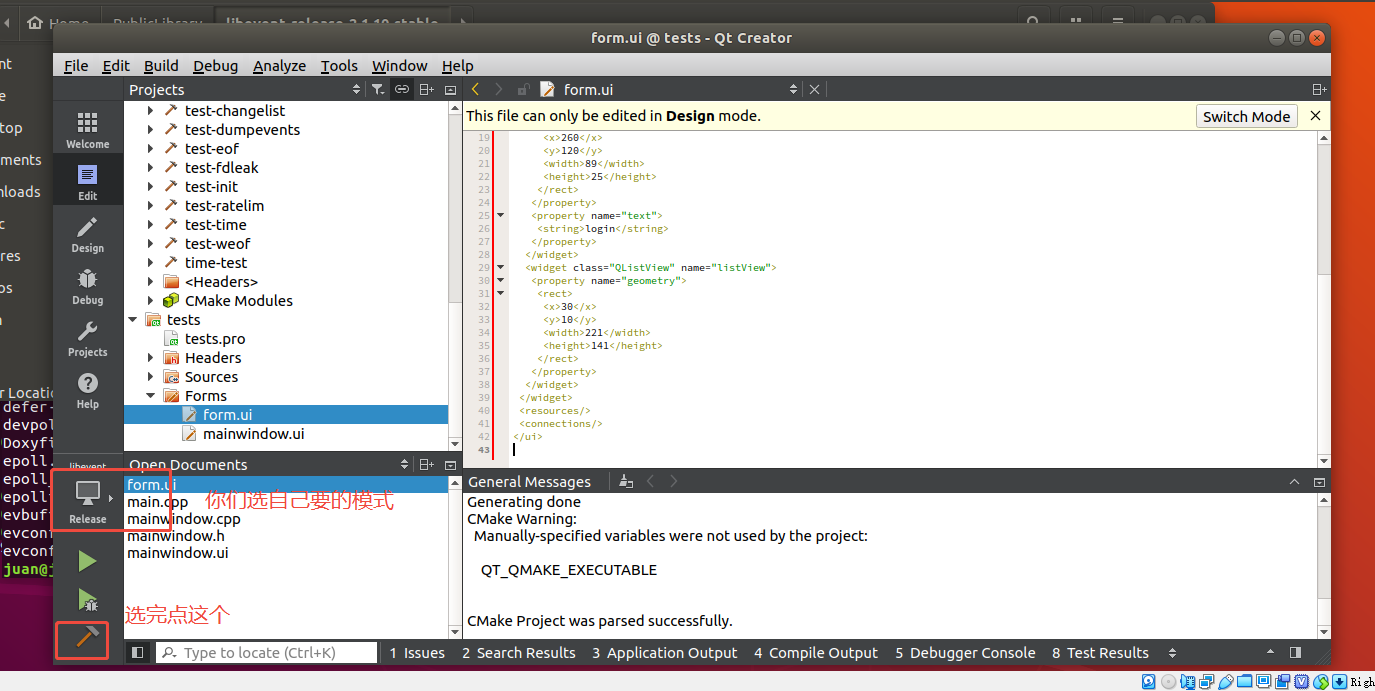Open the Build menu

point(161,65)
